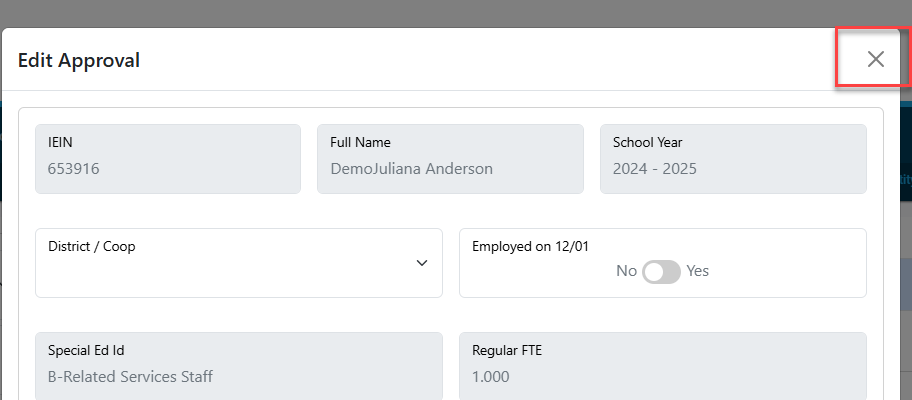
Task: Click the School Year 2024 - 2025 field
Action: (x=733, y=159)
